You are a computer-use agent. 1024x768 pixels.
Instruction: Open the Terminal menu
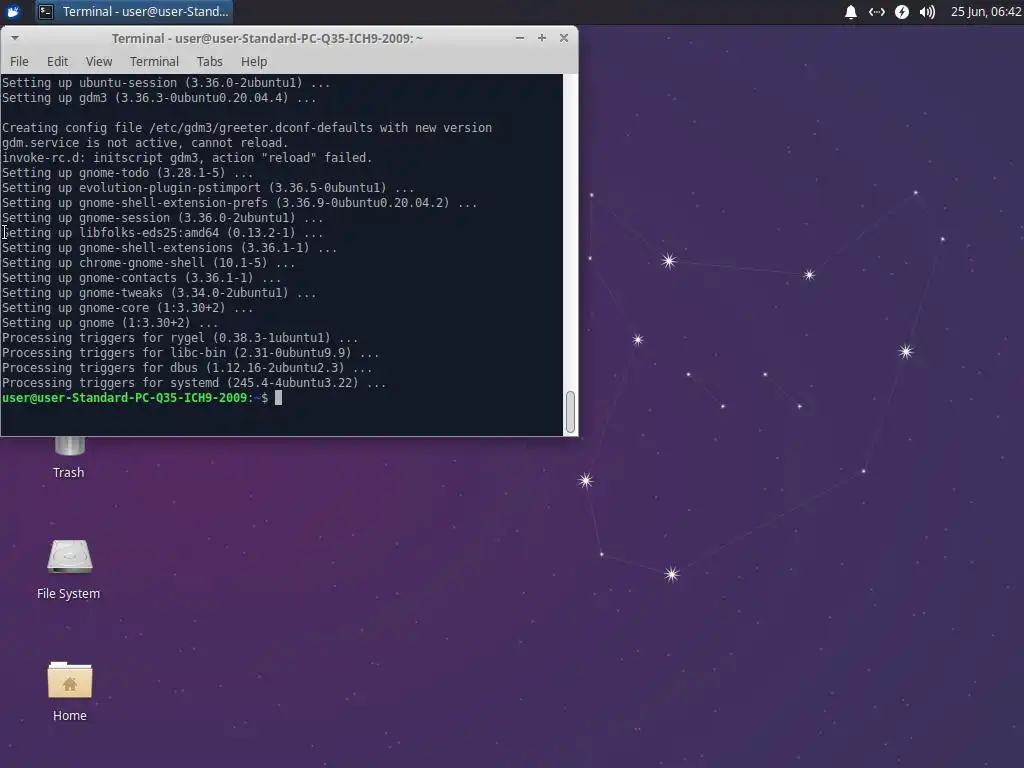(x=154, y=61)
